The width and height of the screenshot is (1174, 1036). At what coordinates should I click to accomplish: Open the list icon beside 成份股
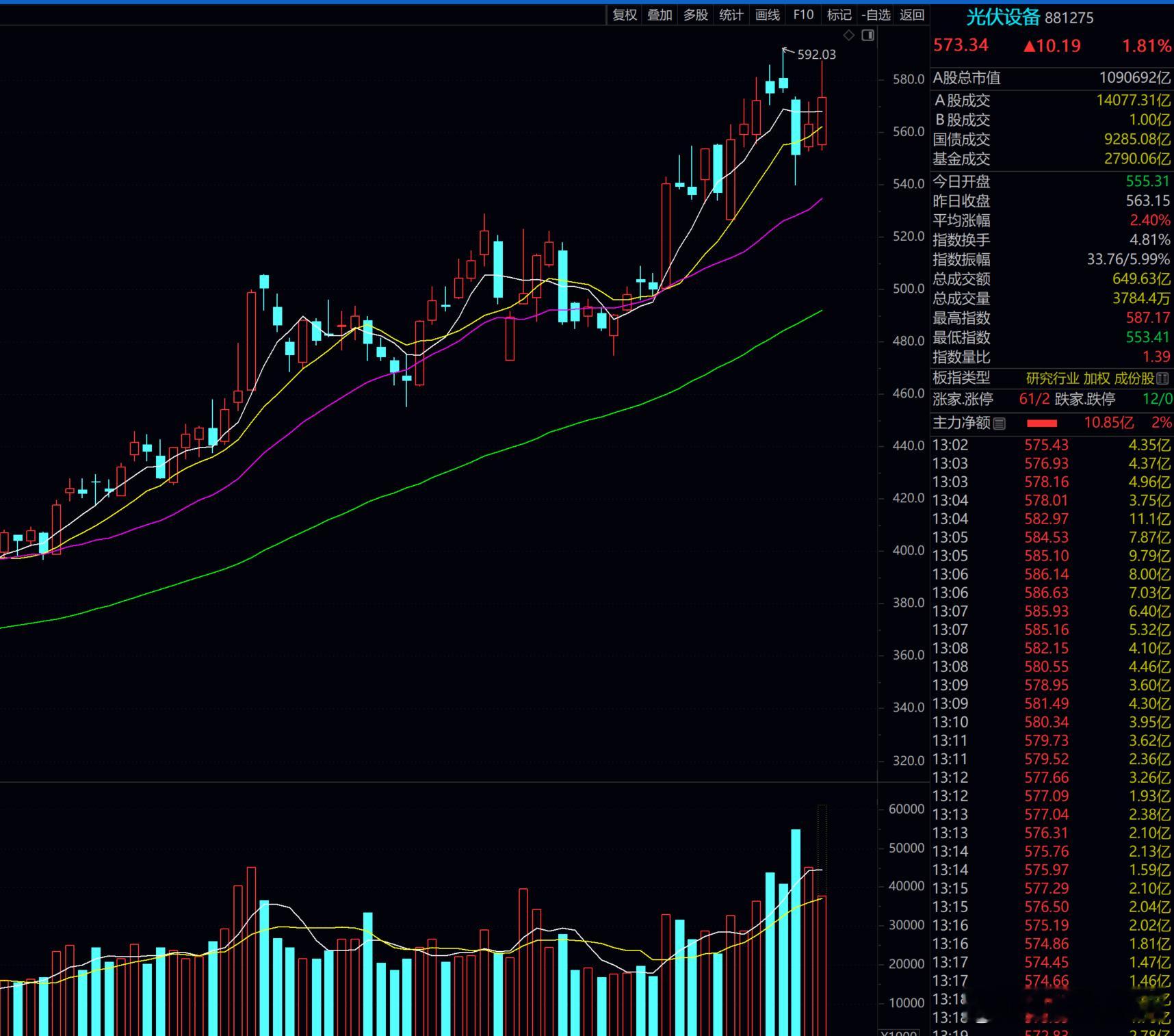1162,378
